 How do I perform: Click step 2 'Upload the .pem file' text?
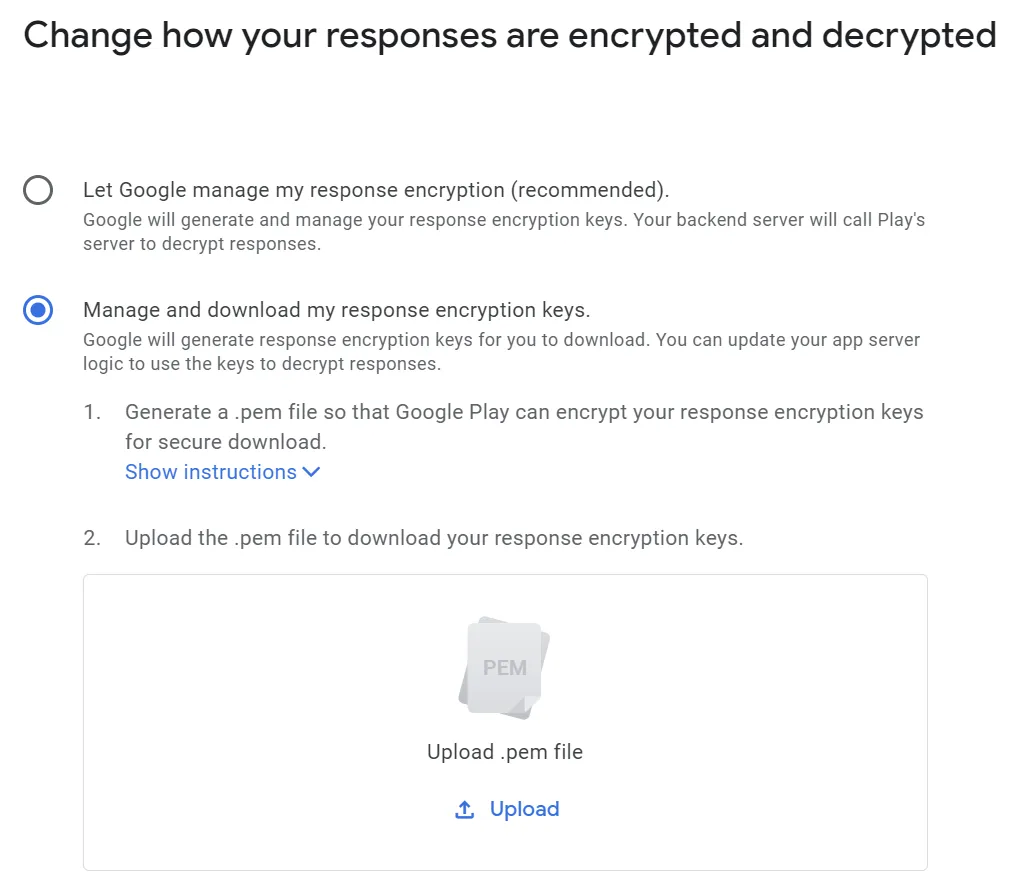pos(433,538)
